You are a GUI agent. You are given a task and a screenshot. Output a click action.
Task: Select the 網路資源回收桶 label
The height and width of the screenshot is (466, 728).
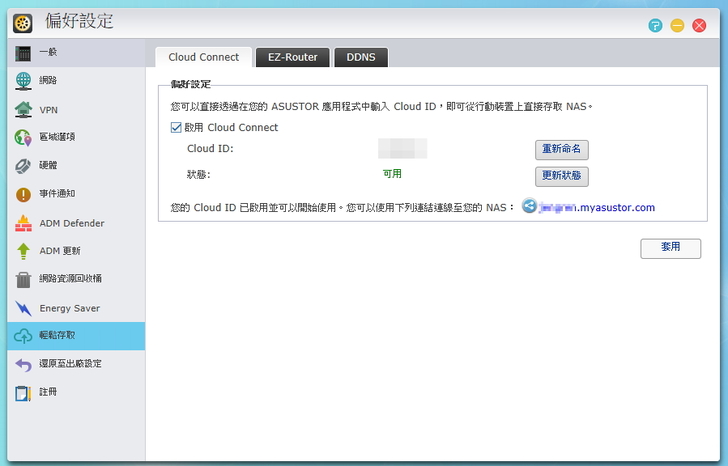71,278
